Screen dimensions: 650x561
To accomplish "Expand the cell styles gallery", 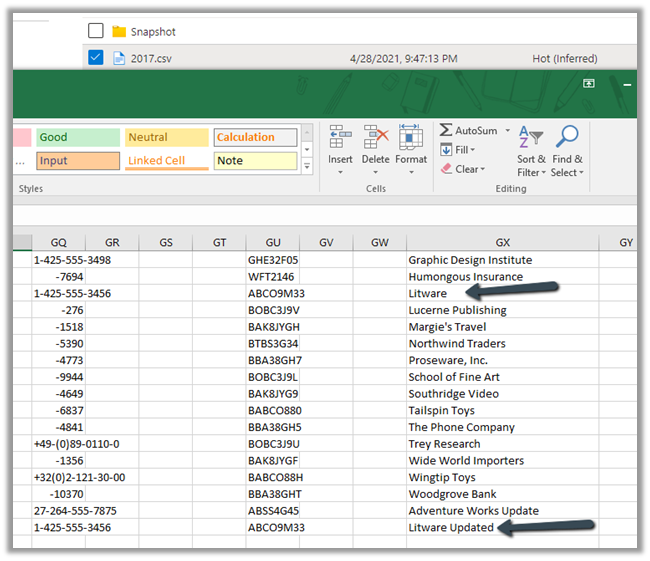I will [x=306, y=166].
